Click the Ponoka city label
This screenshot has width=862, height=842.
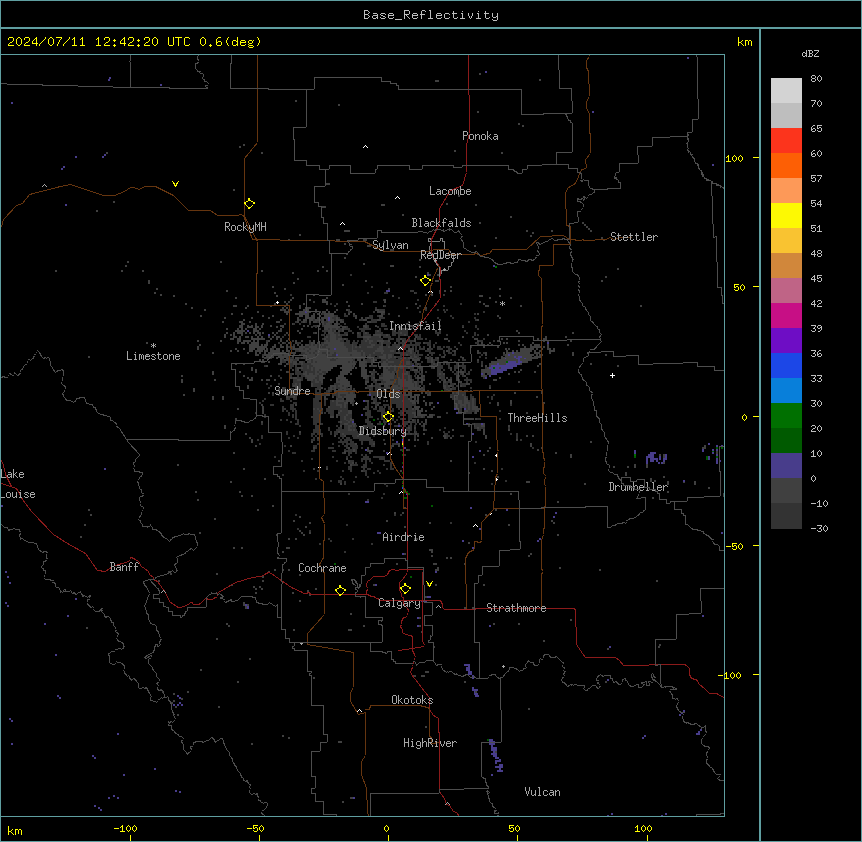click(x=480, y=136)
